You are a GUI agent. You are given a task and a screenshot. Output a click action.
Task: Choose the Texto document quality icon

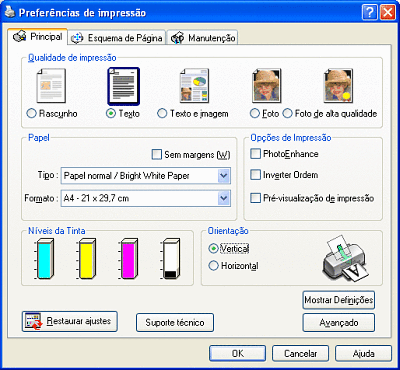click(x=123, y=86)
